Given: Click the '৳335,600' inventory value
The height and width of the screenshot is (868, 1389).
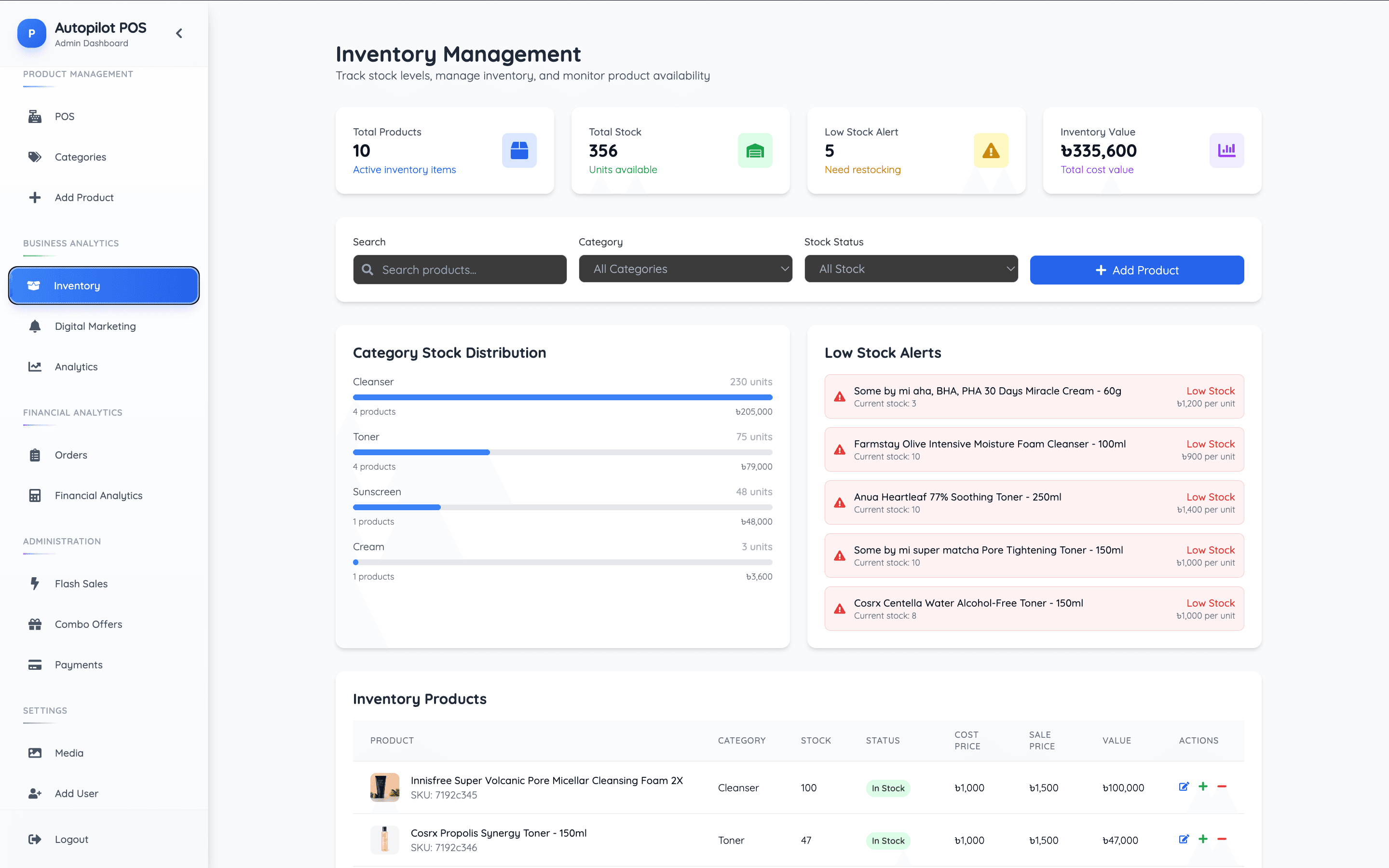Looking at the screenshot, I should (1098, 150).
